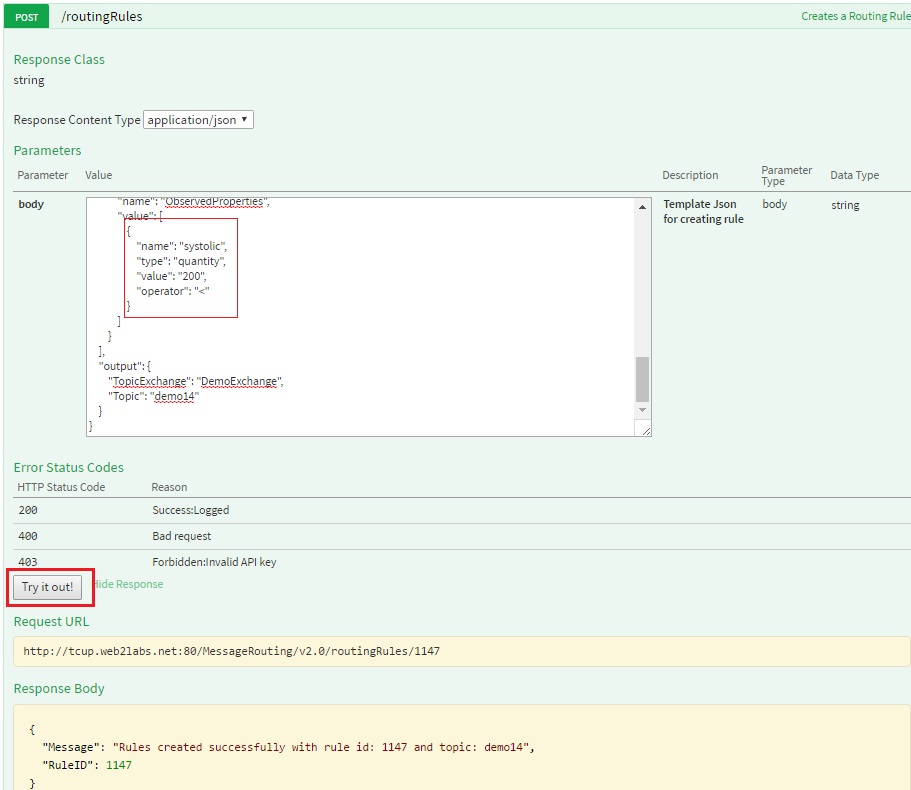Open the Response Content Type dropdown

click(198, 120)
